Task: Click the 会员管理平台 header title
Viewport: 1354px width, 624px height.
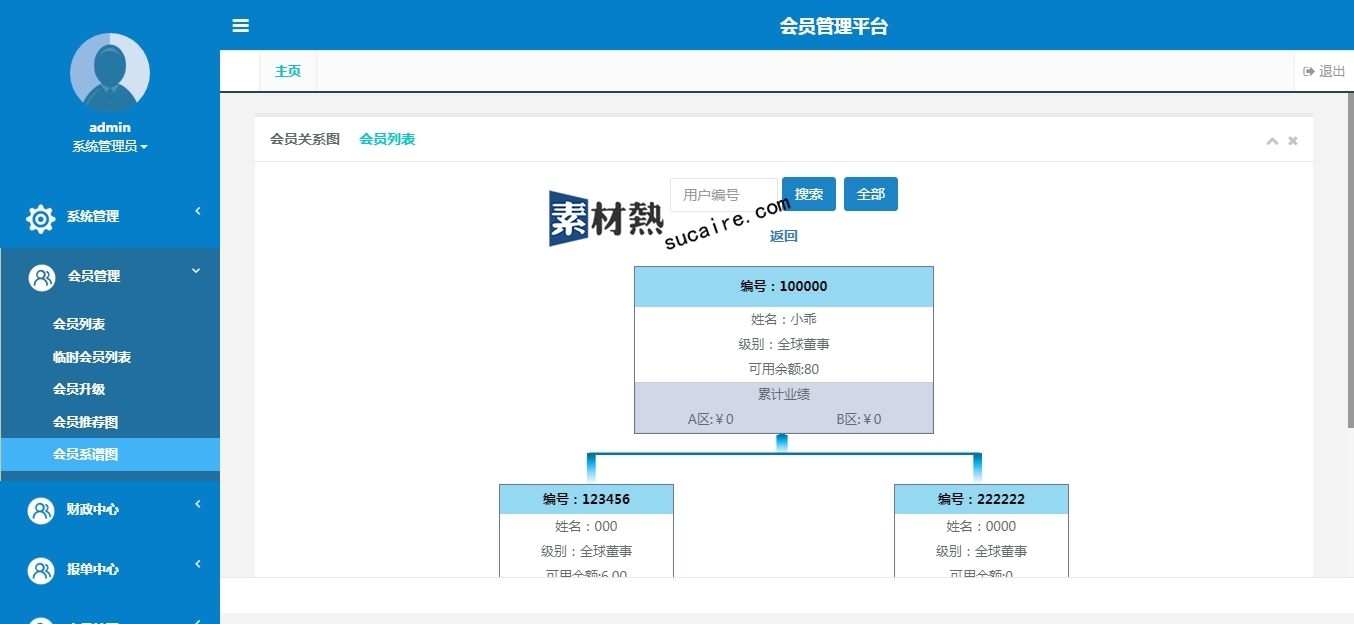Action: [834, 26]
